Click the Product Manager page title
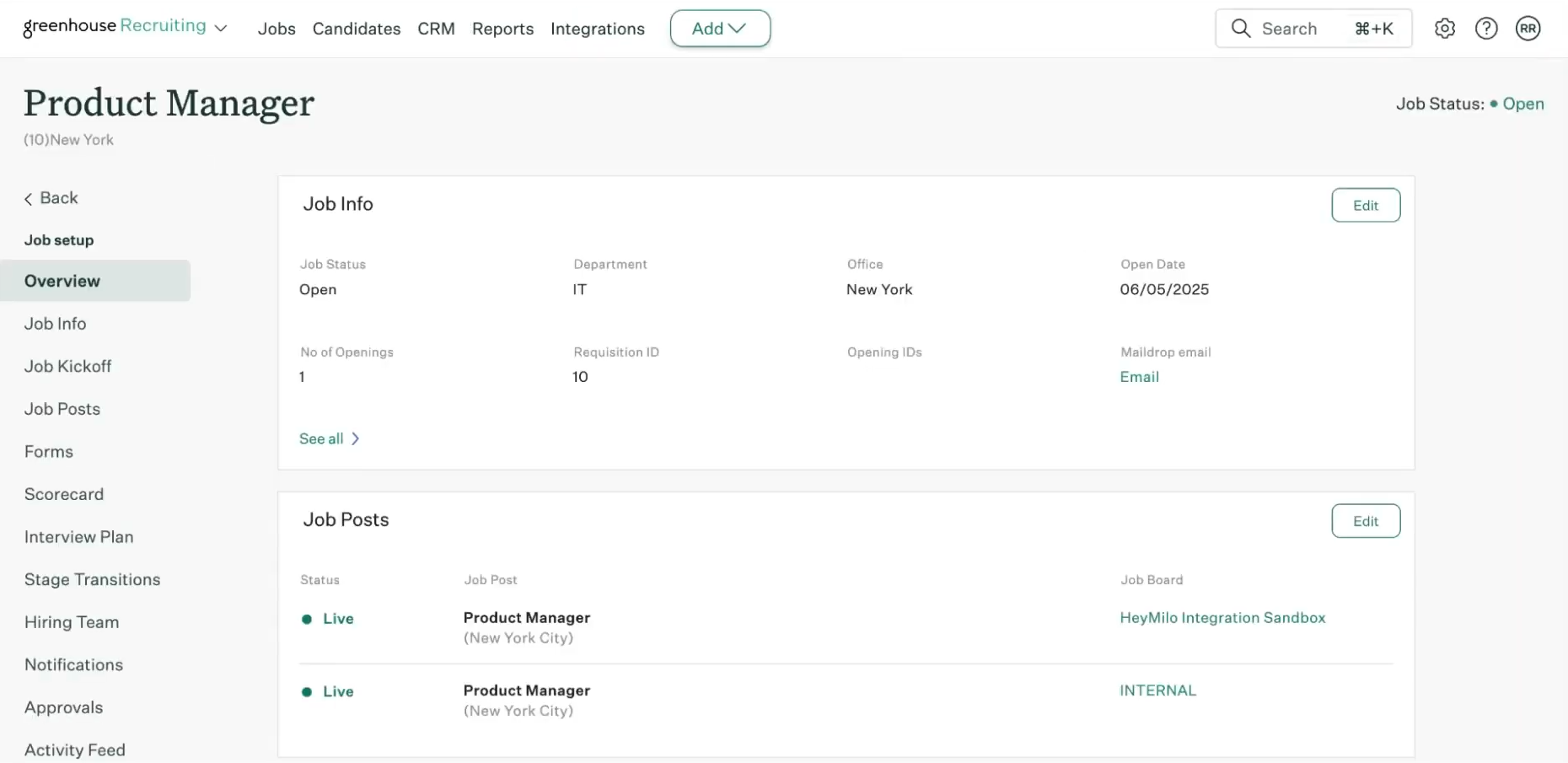Viewport: 1568px width, 763px height. 169,103
